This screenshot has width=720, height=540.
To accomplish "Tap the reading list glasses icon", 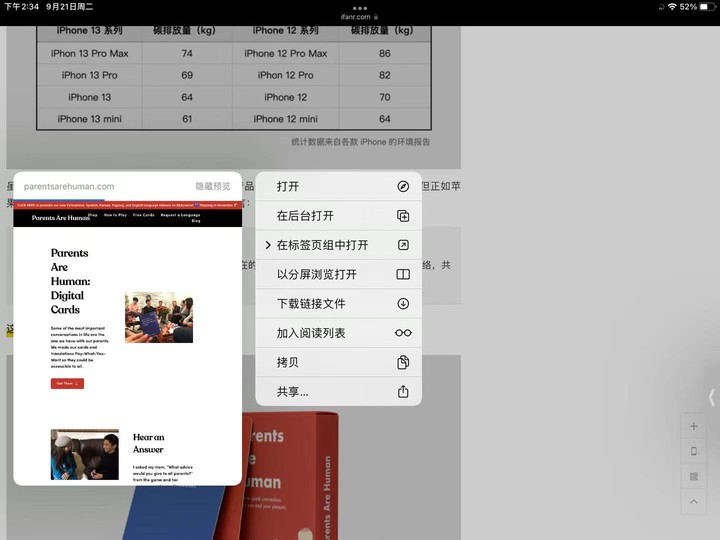I will [x=403, y=333].
